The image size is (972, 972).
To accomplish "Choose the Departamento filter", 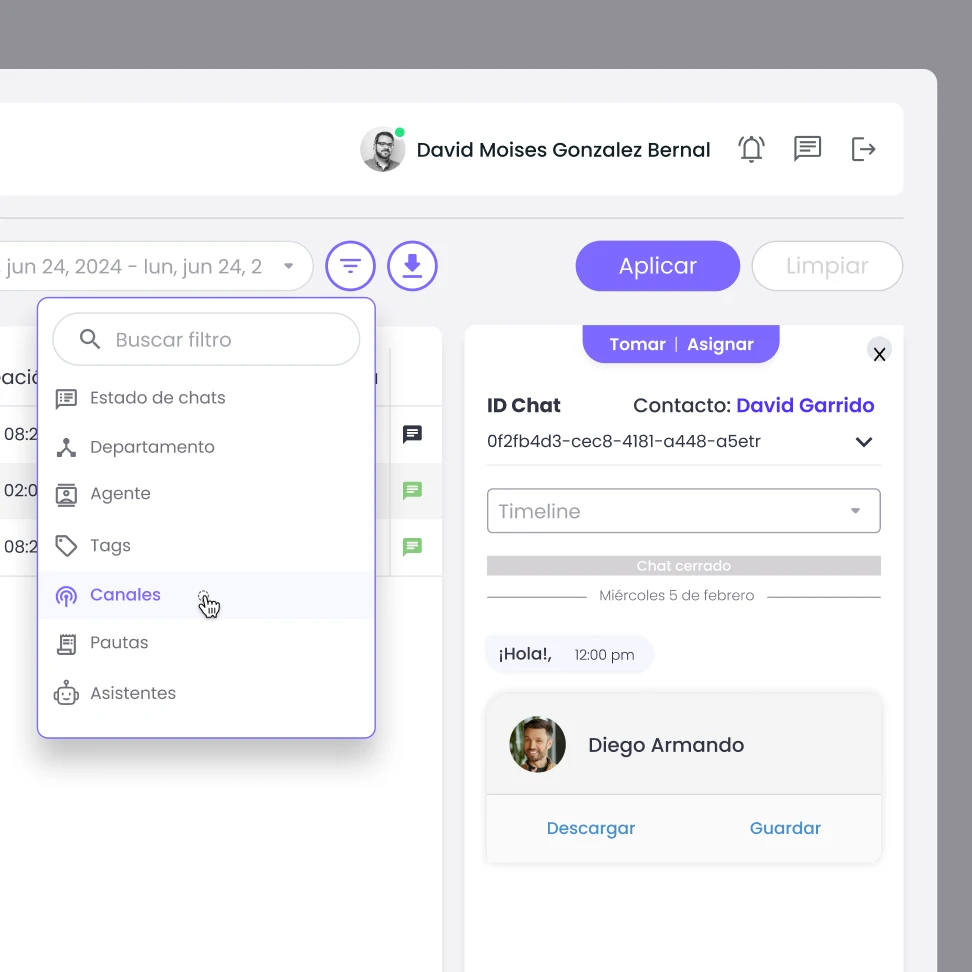I will pos(152,447).
